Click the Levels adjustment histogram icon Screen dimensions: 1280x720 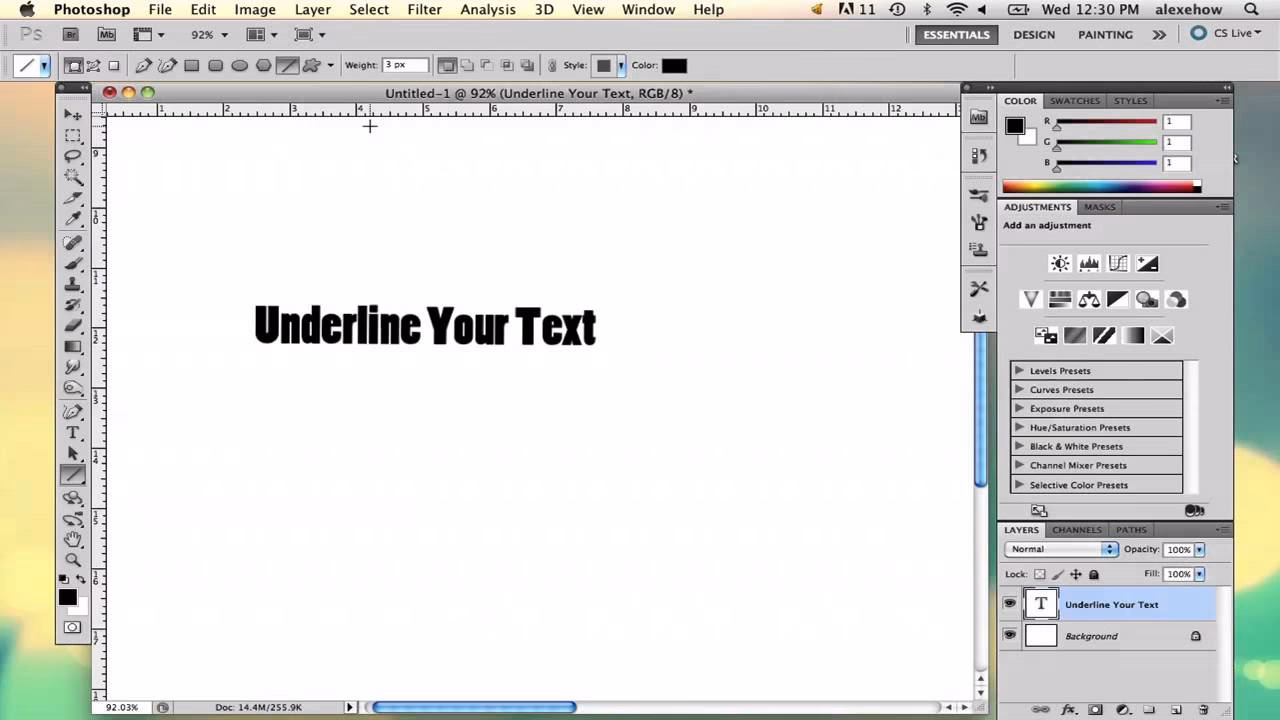[1088, 263]
